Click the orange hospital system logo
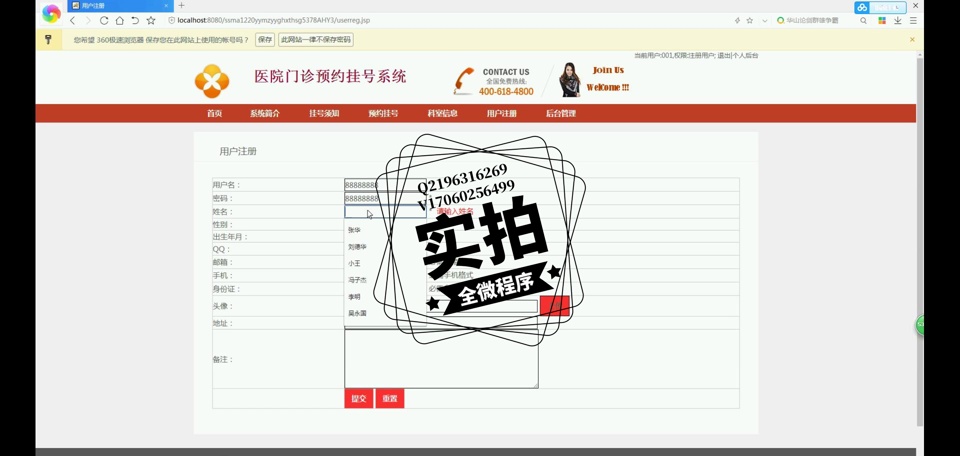 tap(211, 80)
